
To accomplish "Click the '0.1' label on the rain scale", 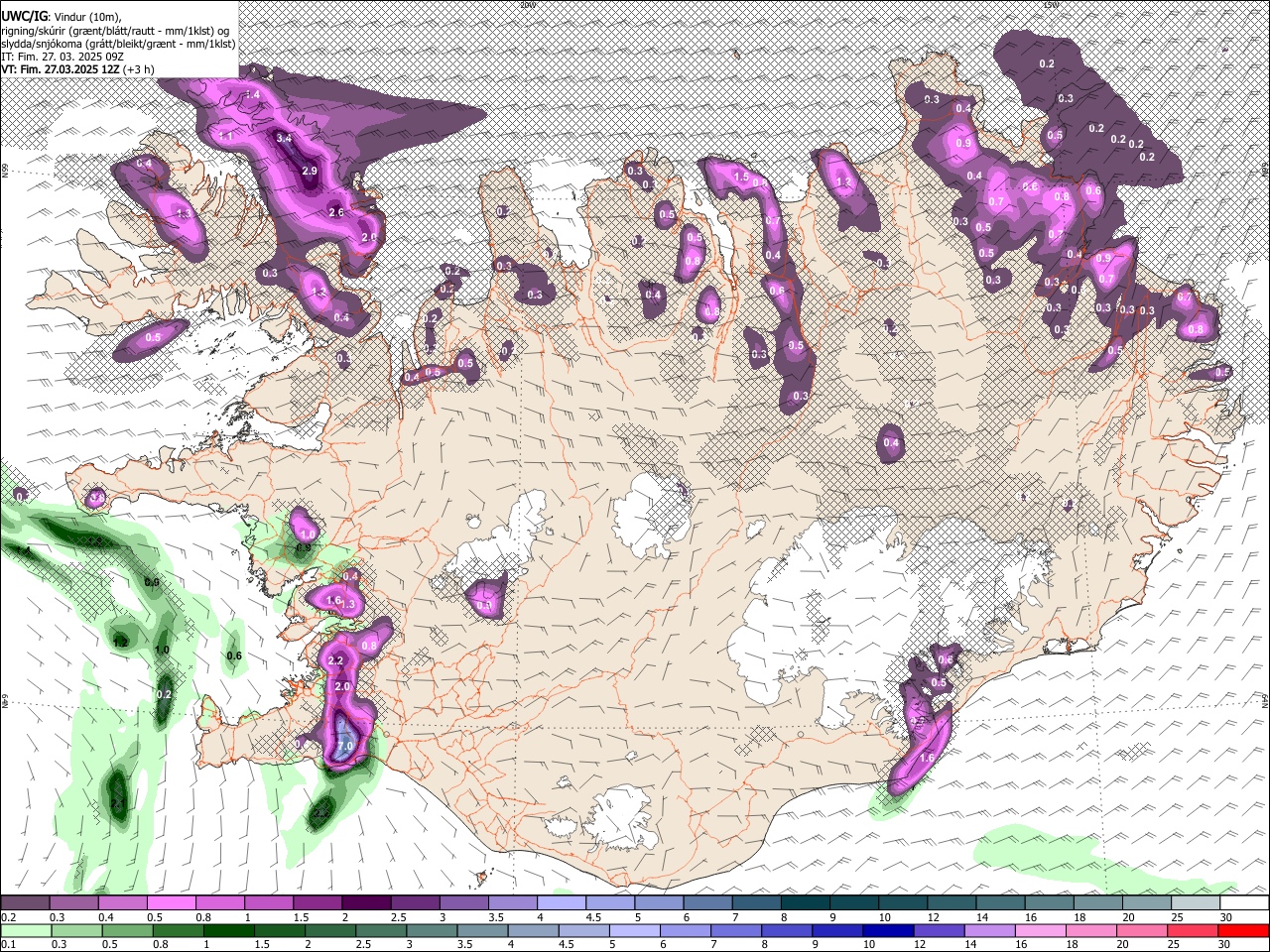I will click(8, 945).
